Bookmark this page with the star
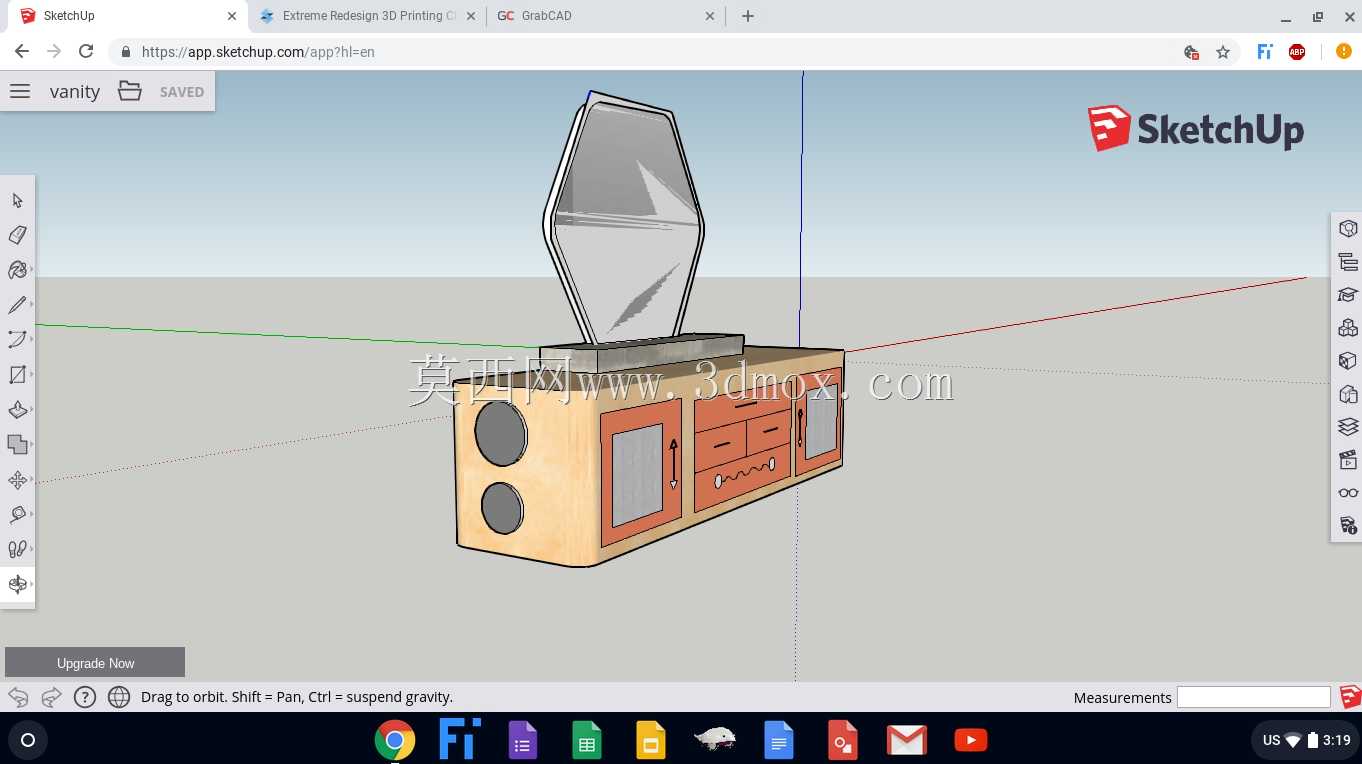Screen dimensions: 1362x764 click(x=1223, y=52)
